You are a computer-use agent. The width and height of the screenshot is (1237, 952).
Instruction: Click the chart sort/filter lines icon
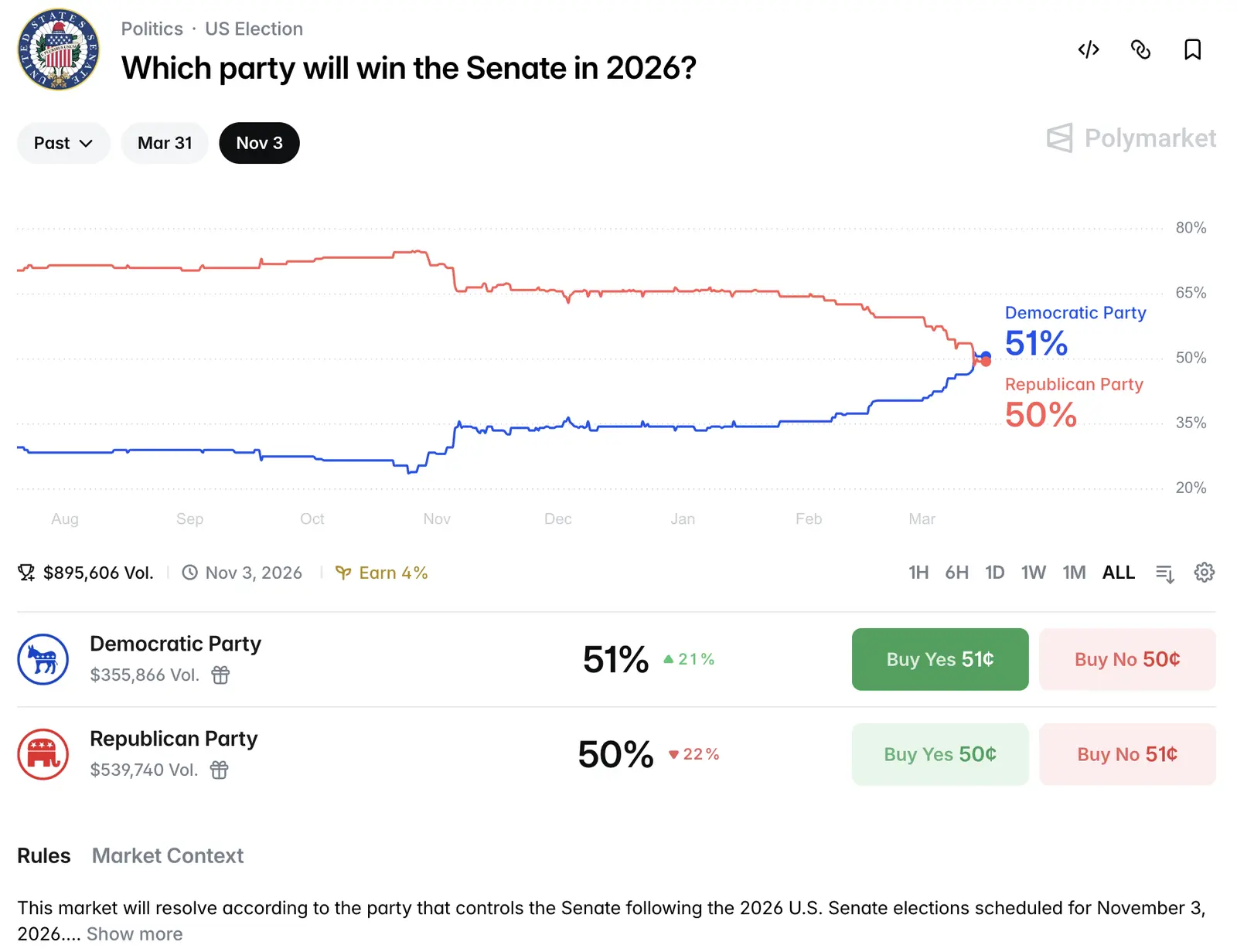click(1164, 573)
